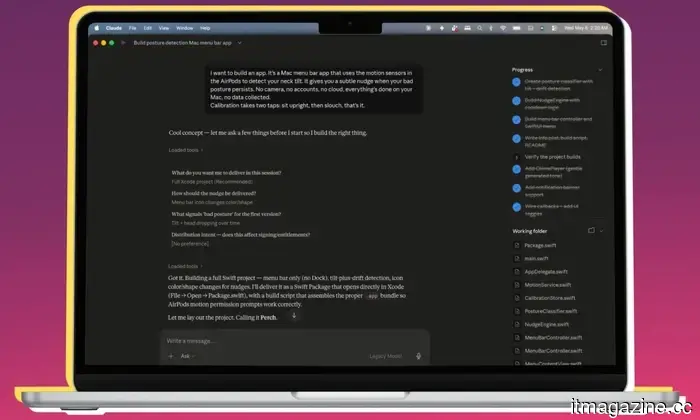
Task: Open the File menu
Action: point(133,28)
